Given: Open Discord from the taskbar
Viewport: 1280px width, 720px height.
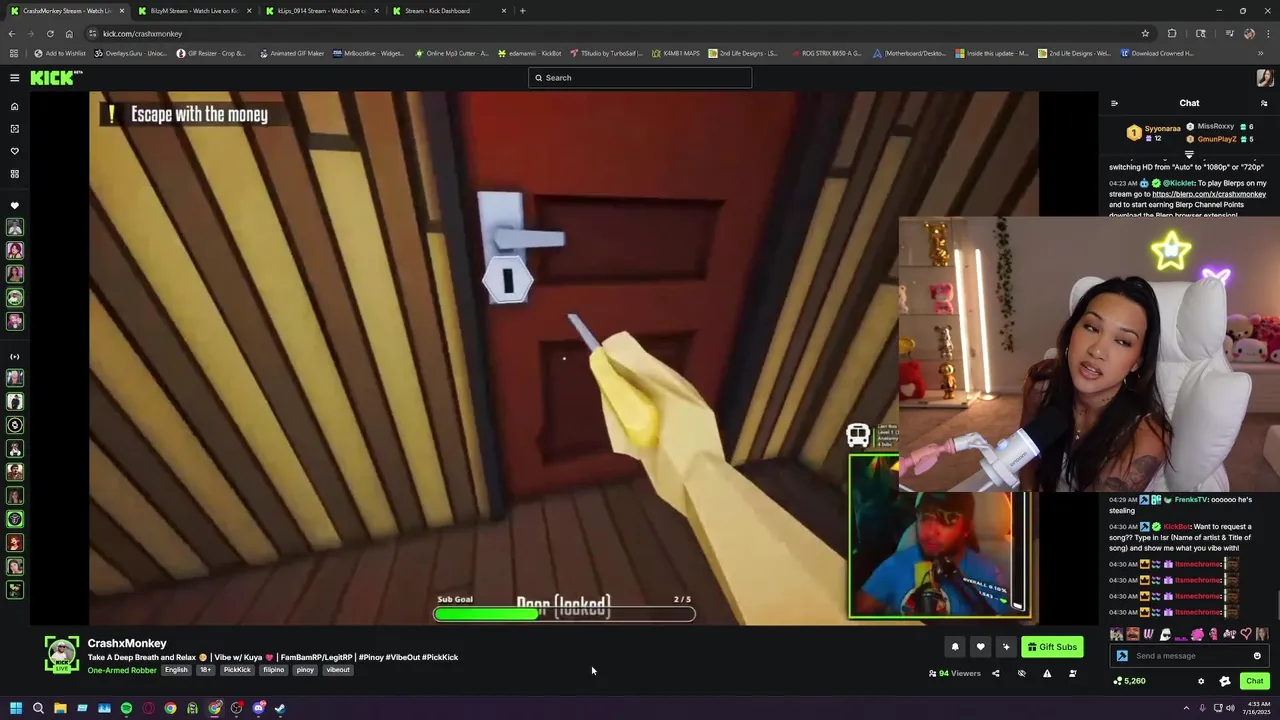Looking at the screenshot, I should [258, 708].
